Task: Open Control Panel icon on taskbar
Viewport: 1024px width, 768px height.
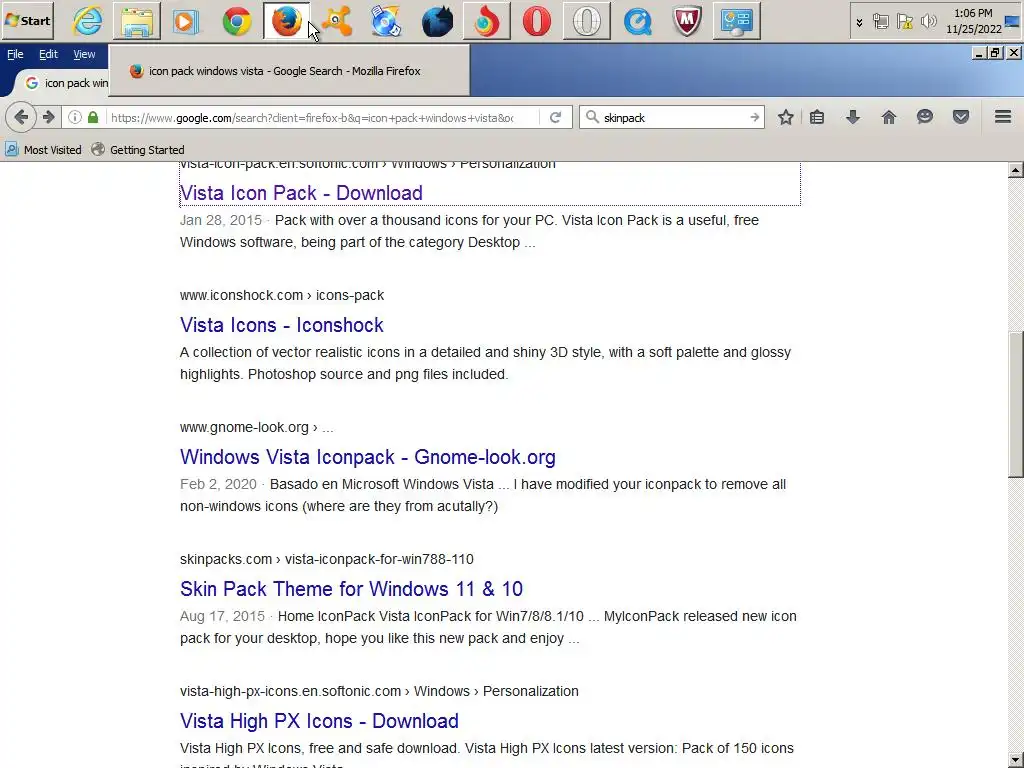Action: (x=737, y=21)
